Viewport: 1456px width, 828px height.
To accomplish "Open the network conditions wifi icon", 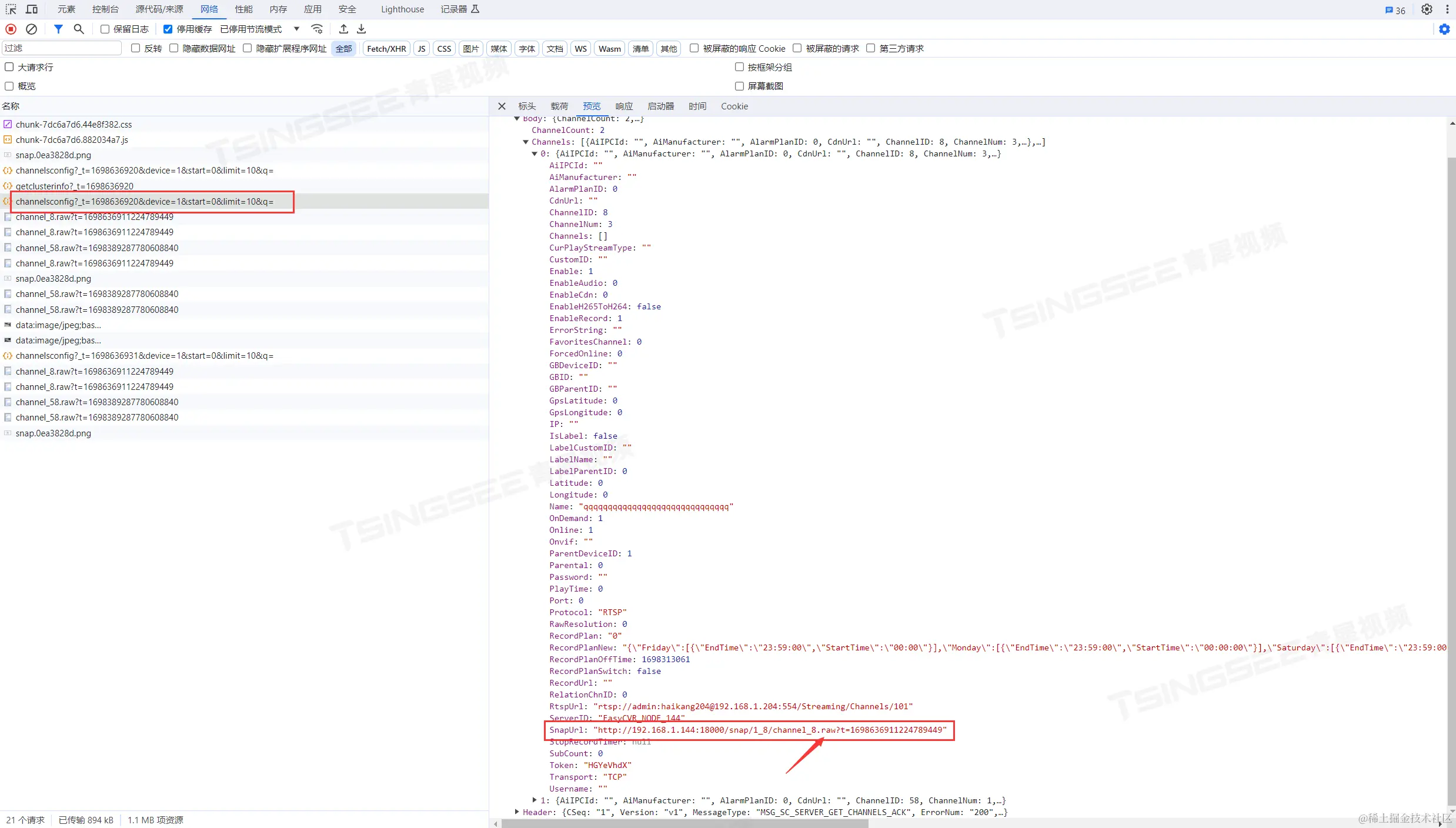I will [x=317, y=29].
